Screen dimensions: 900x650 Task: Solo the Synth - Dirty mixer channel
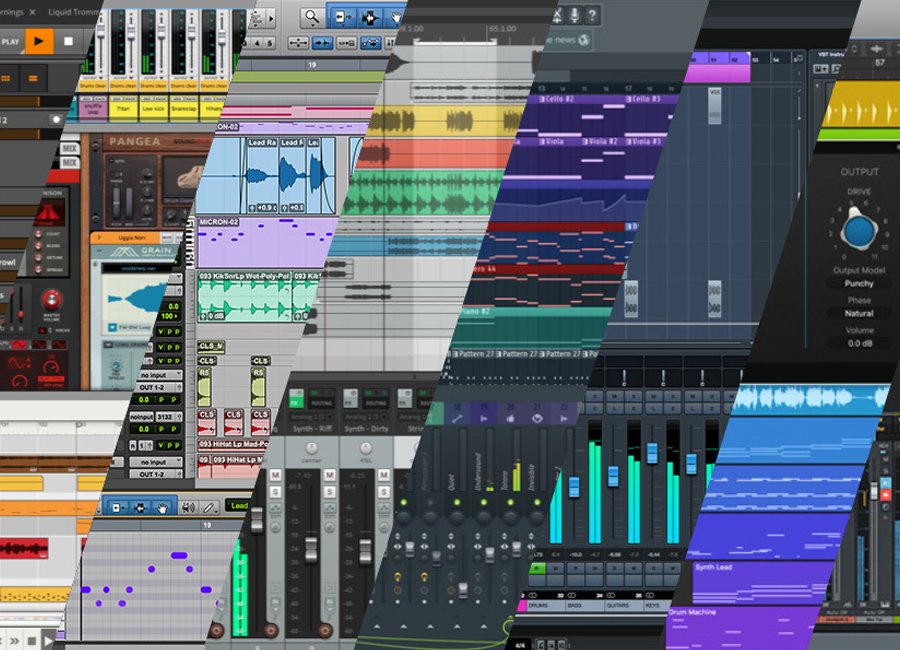point(329,492)
